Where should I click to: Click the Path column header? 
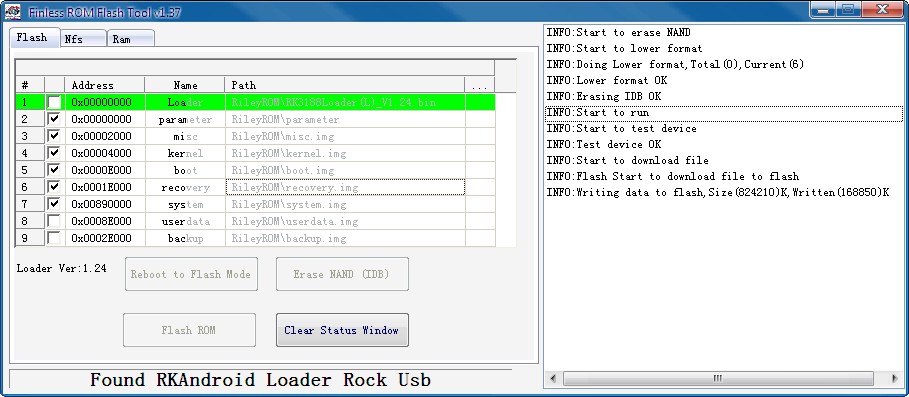tap(345, 85)
